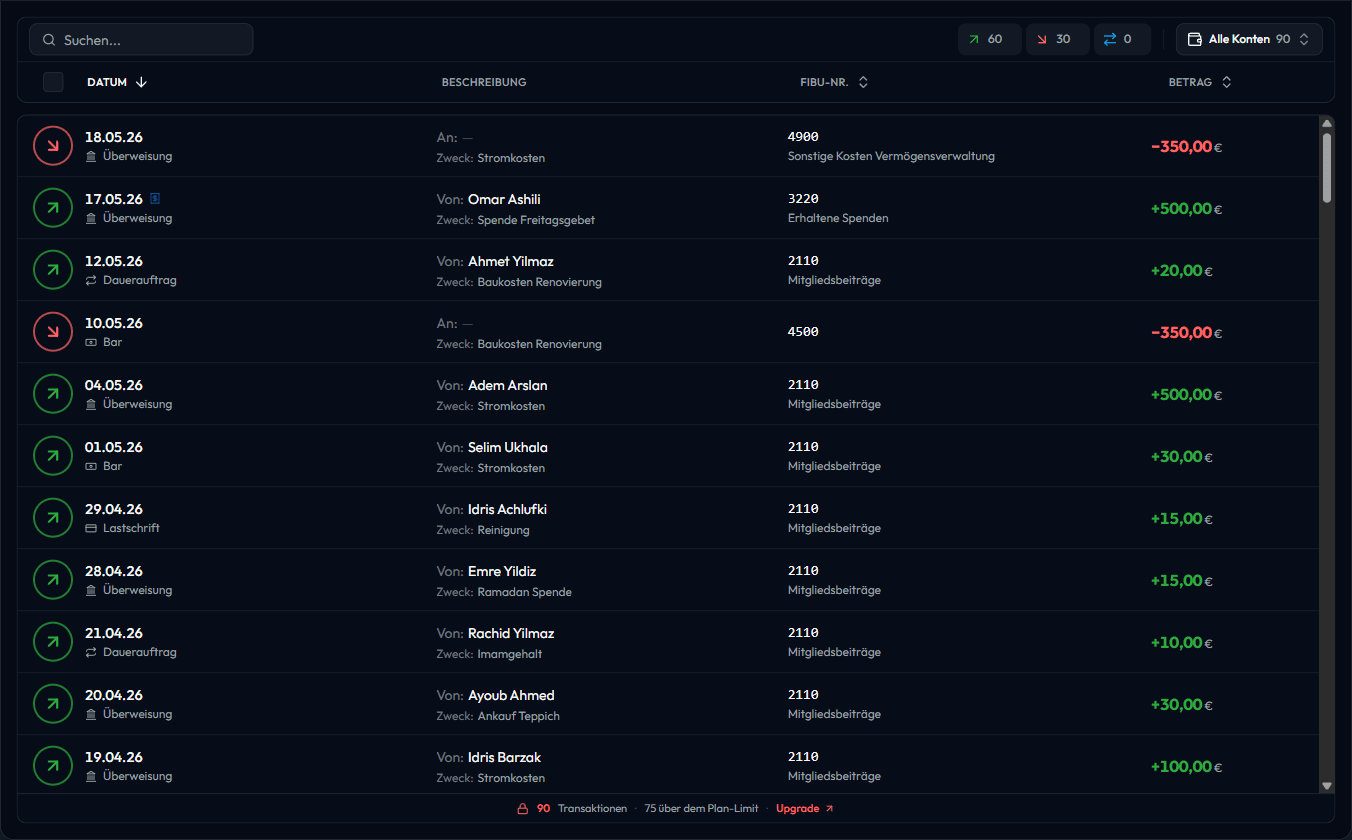Click Zweck Imamgehalt text

click(x=490, y=654)
